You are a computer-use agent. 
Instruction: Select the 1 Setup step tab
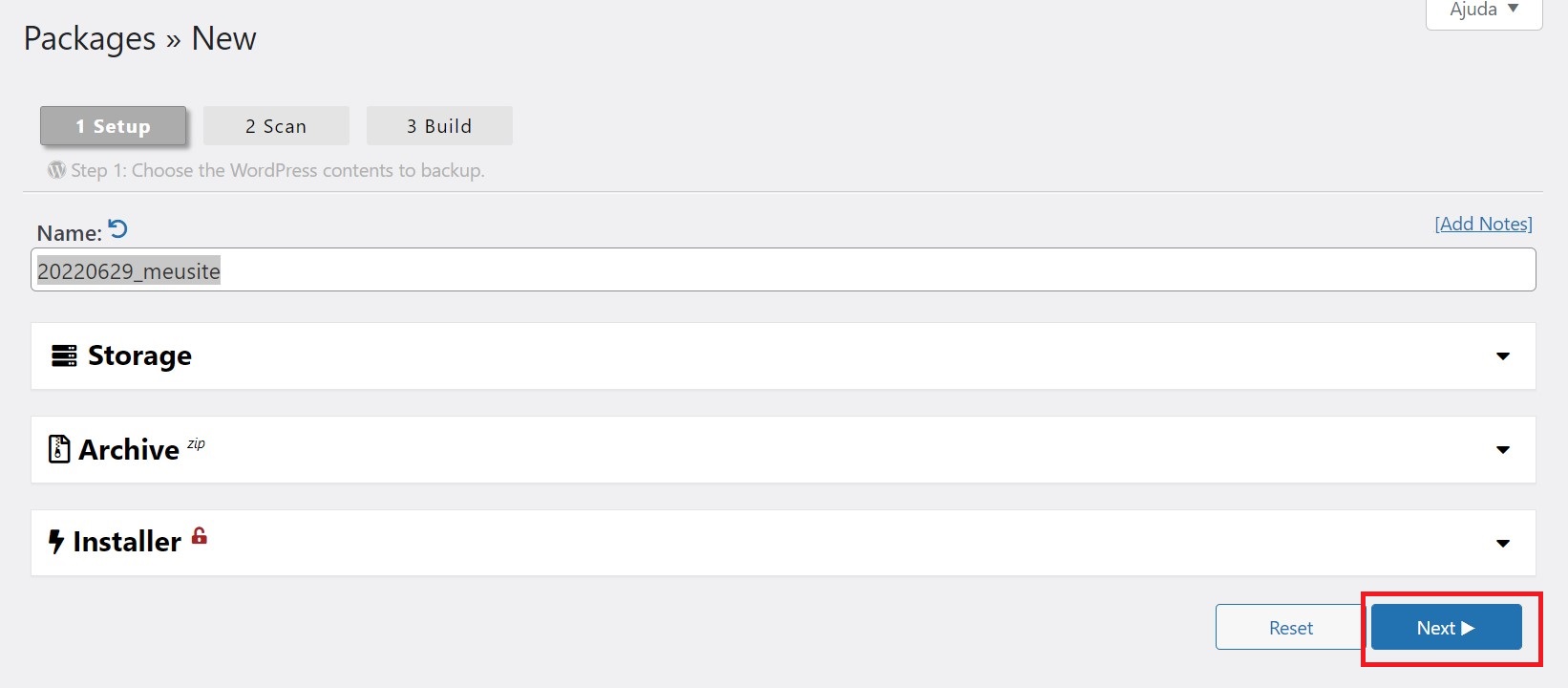click(x=113, y=126)
